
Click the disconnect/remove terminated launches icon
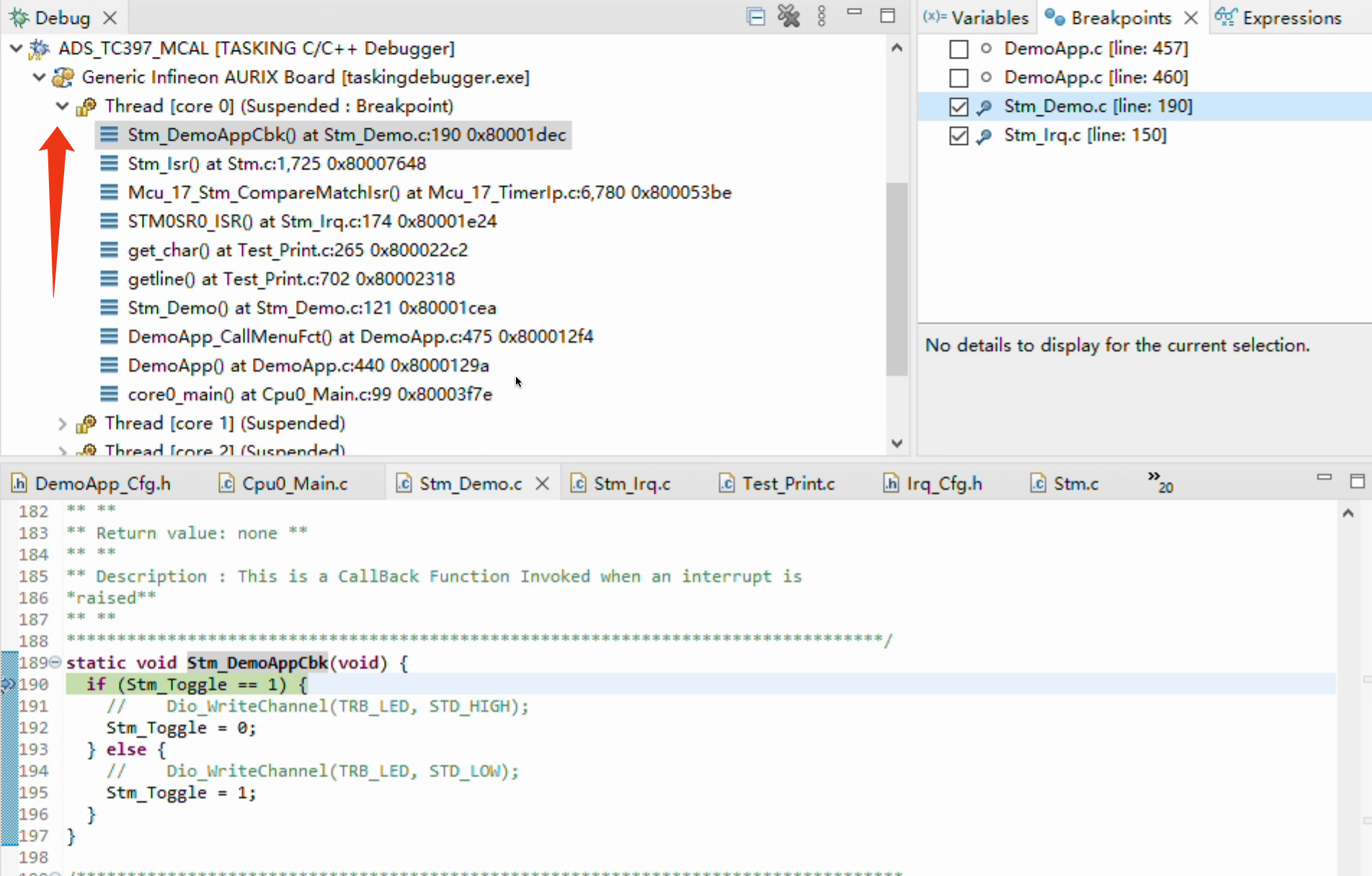(789, 17)
